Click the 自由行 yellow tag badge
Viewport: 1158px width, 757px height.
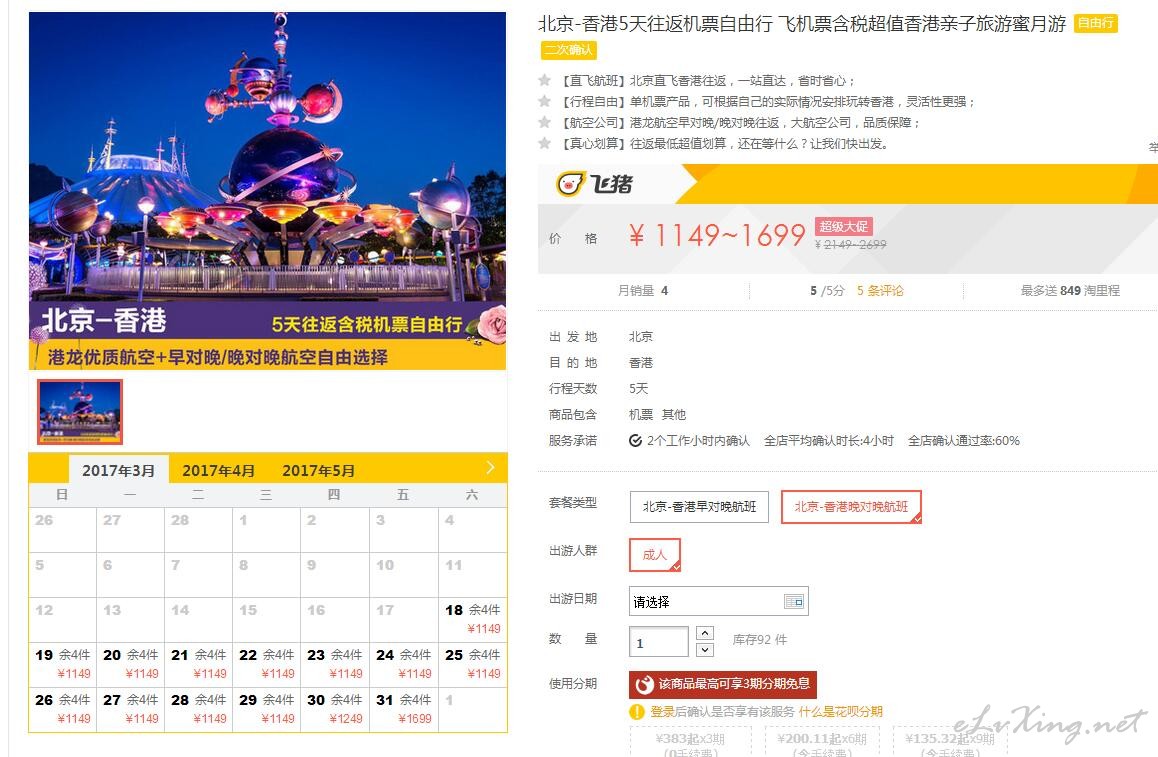[1095, 23]
